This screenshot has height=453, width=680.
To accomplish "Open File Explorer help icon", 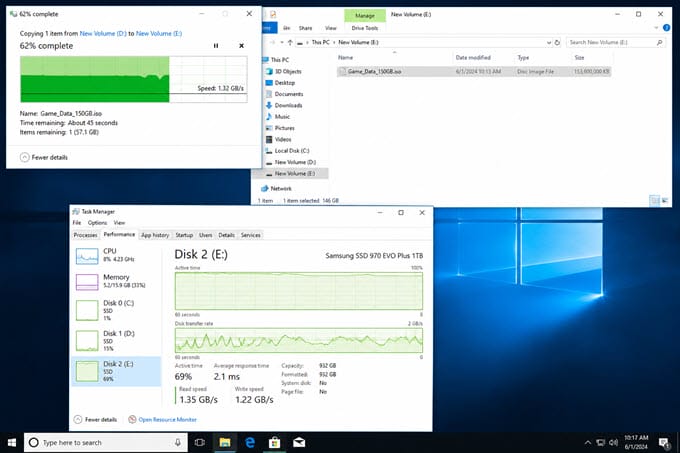I will click(x=667, y=28).
